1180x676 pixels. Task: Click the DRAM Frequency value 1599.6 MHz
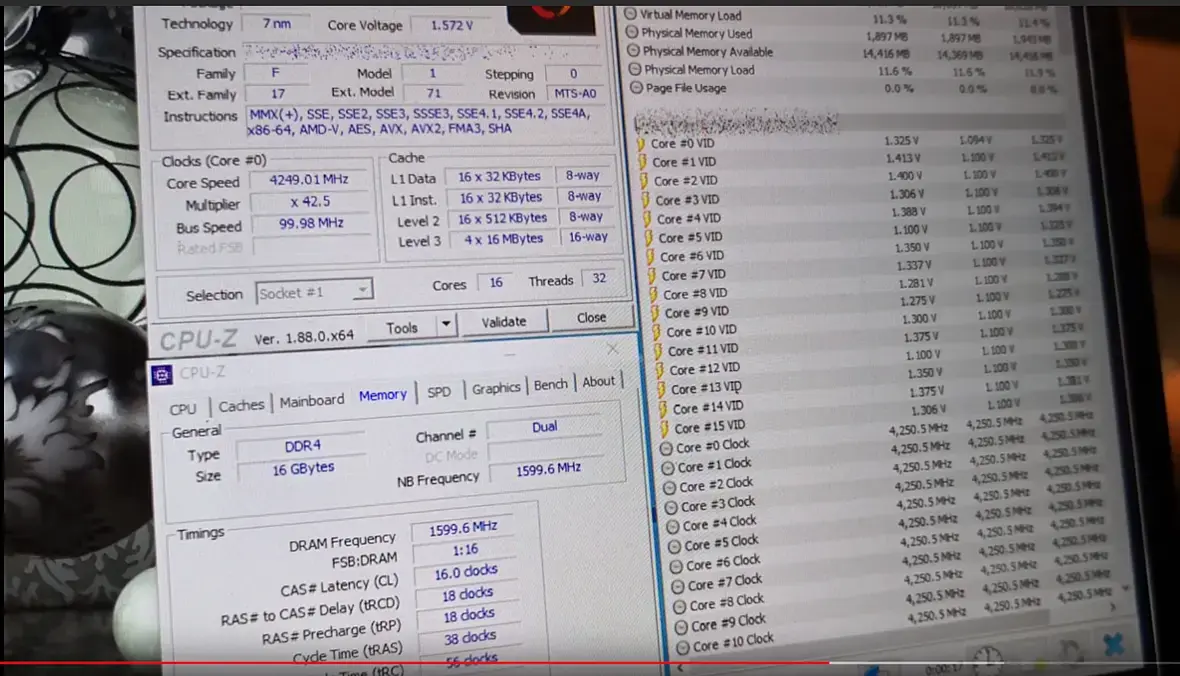click(x=463, y=529)
